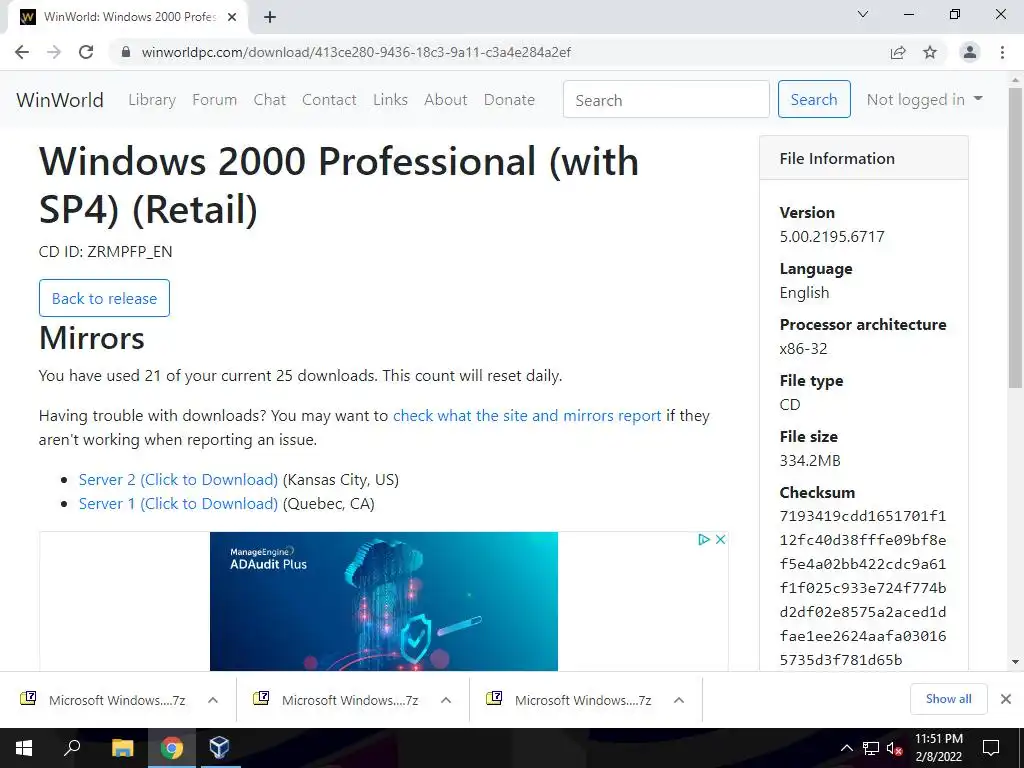Click the File Information panel header
Viewport: 1024px width, 768px height.
[x=863, y=158]
